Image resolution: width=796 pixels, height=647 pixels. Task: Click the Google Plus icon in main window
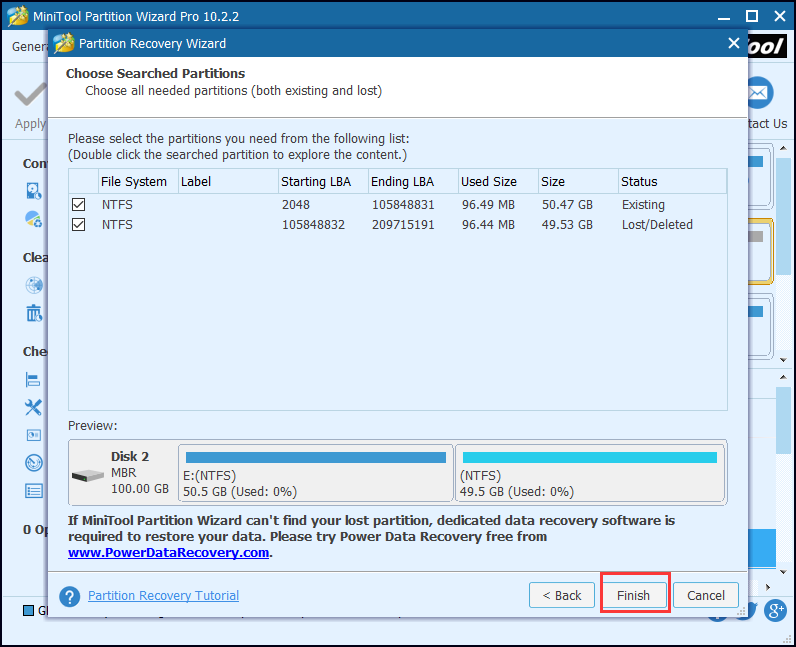(x=776, y=610)
